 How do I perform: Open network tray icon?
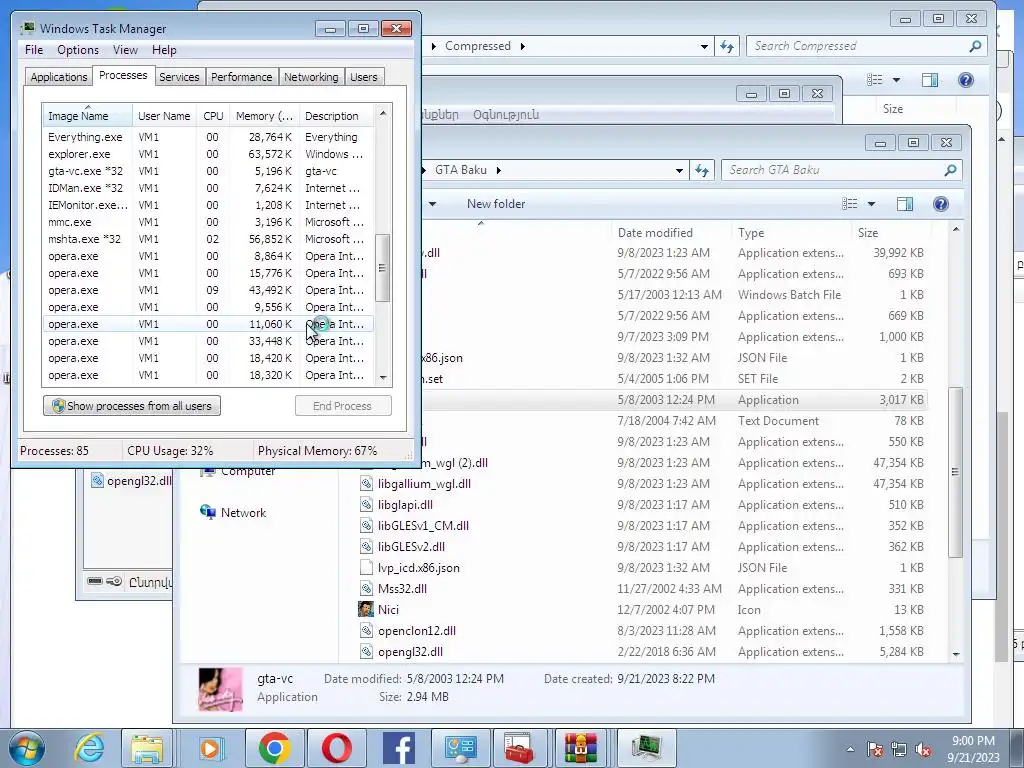coord(899,749)
